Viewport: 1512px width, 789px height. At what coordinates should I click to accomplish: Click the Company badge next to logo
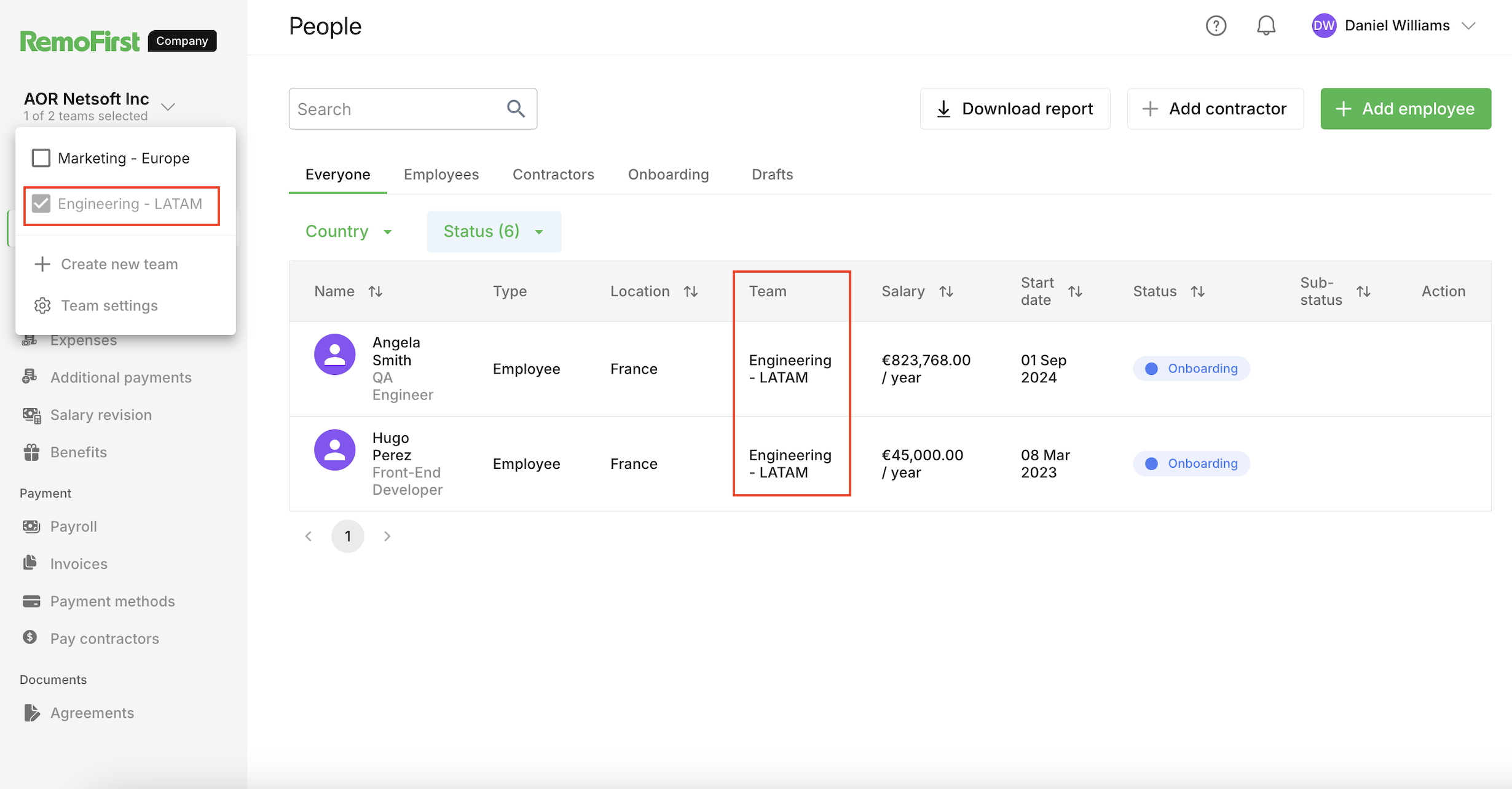[x=183, y=41]
